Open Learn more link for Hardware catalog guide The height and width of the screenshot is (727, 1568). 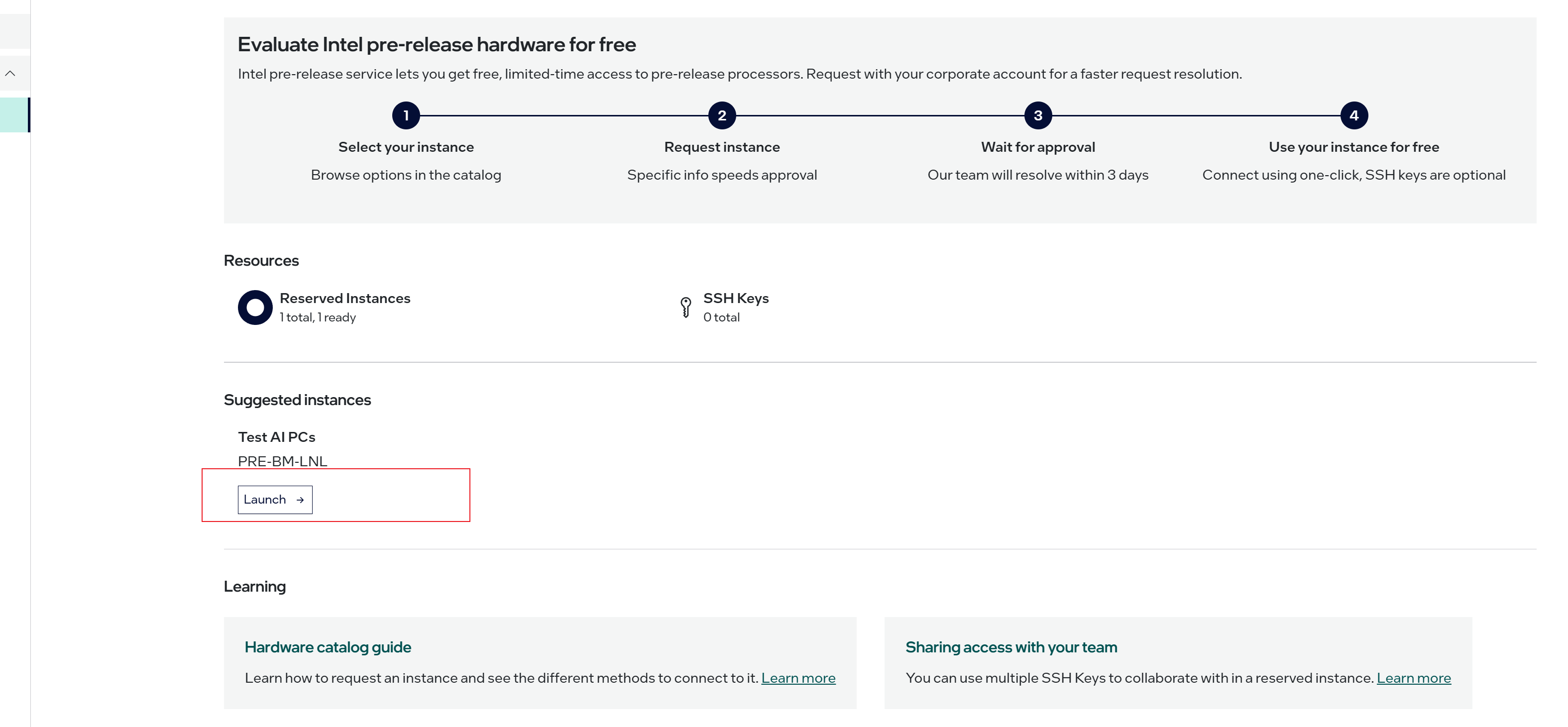[798, 678]
